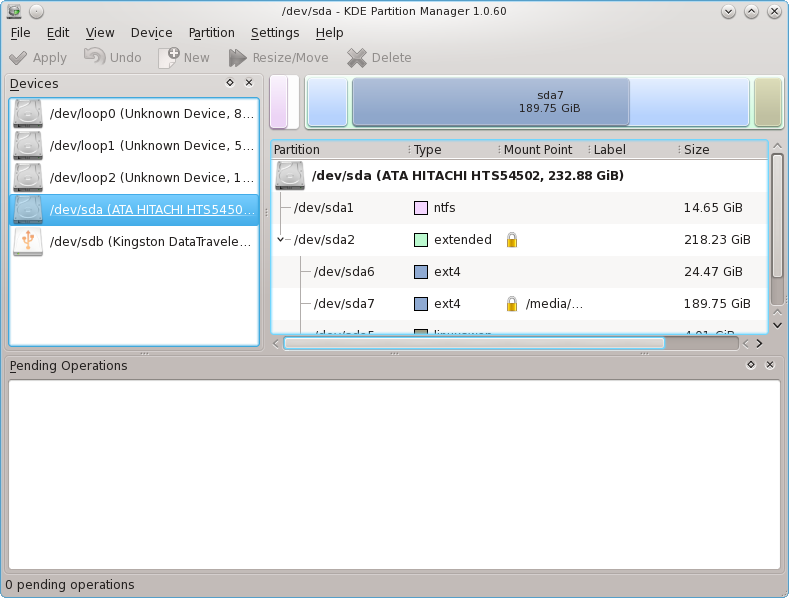Float the Pending Operations panel

751,364
